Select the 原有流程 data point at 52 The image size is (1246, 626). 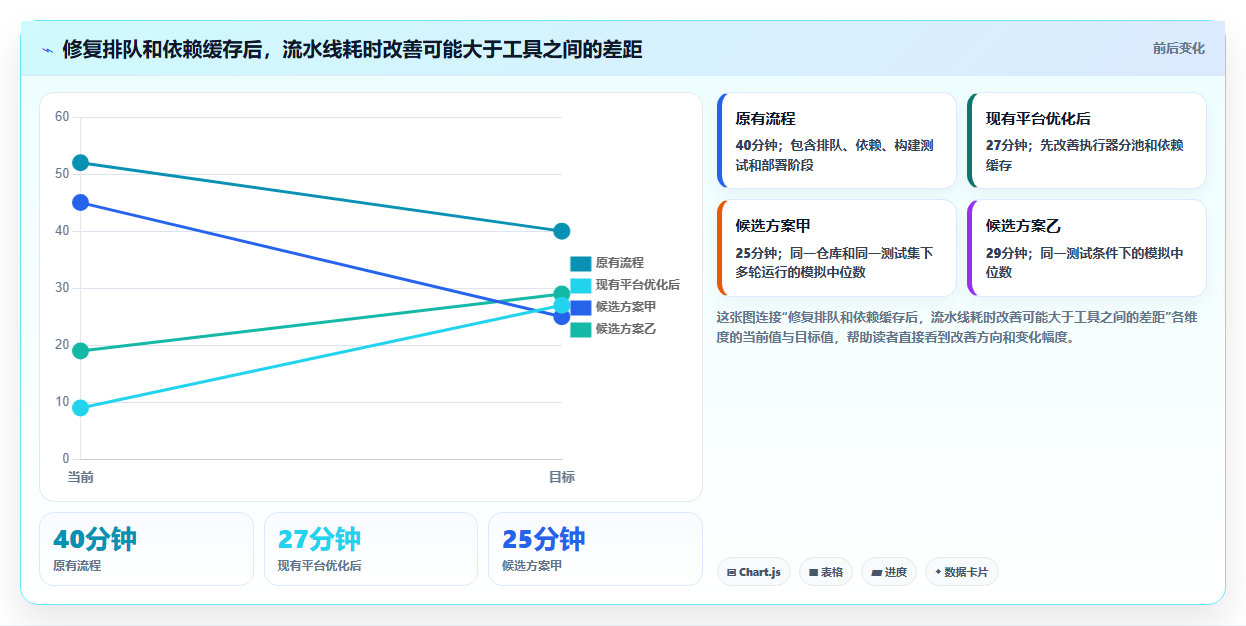coord(81,163)
